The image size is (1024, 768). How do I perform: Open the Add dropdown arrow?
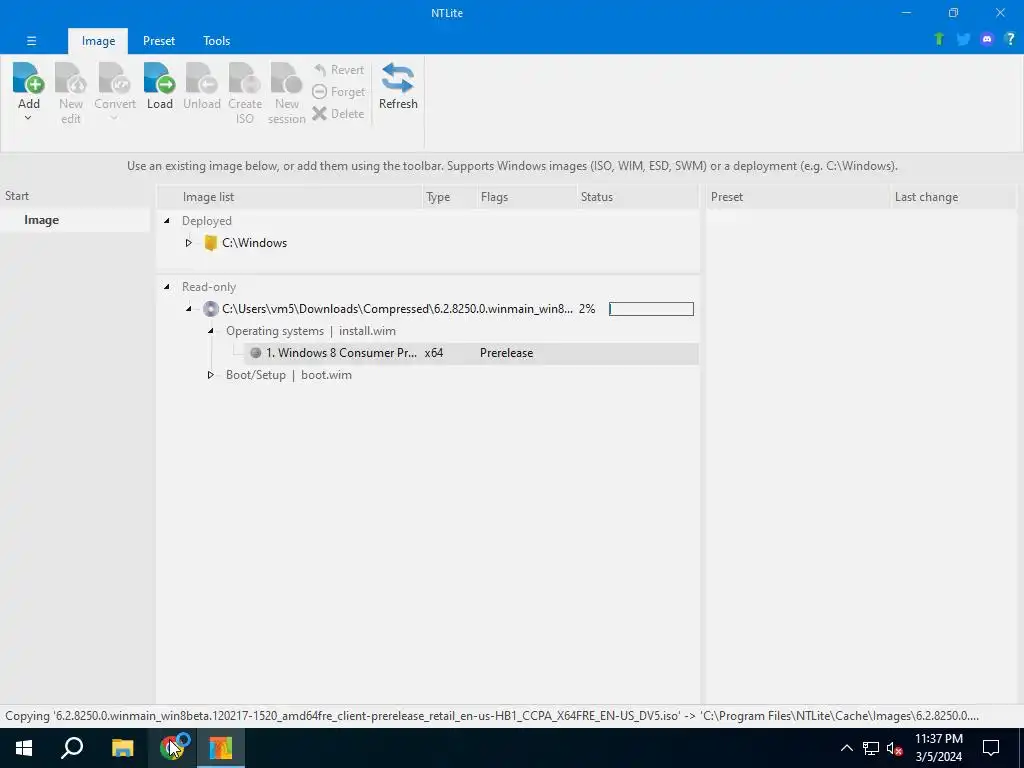tap(28, 119)
